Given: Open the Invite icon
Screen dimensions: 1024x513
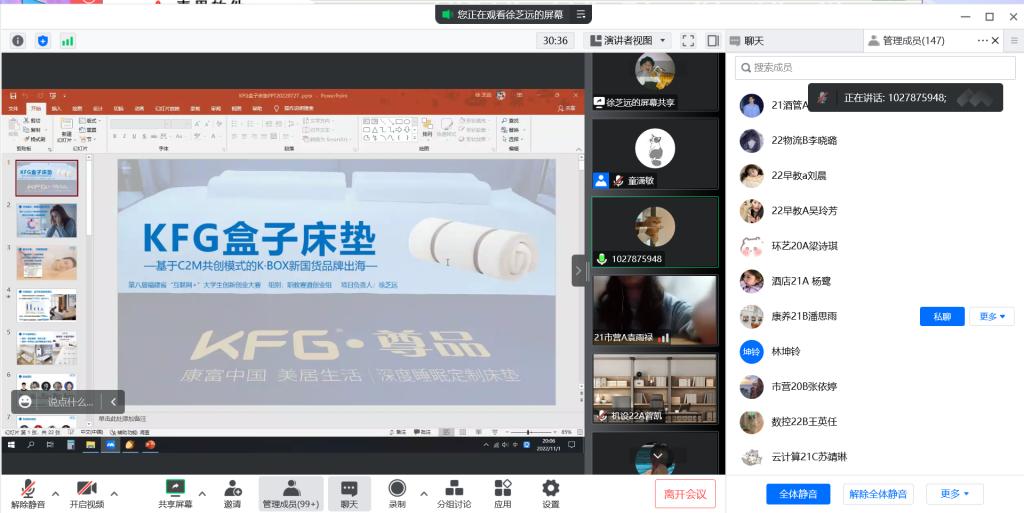Looking at the screenshot, I should click(232, 489).
